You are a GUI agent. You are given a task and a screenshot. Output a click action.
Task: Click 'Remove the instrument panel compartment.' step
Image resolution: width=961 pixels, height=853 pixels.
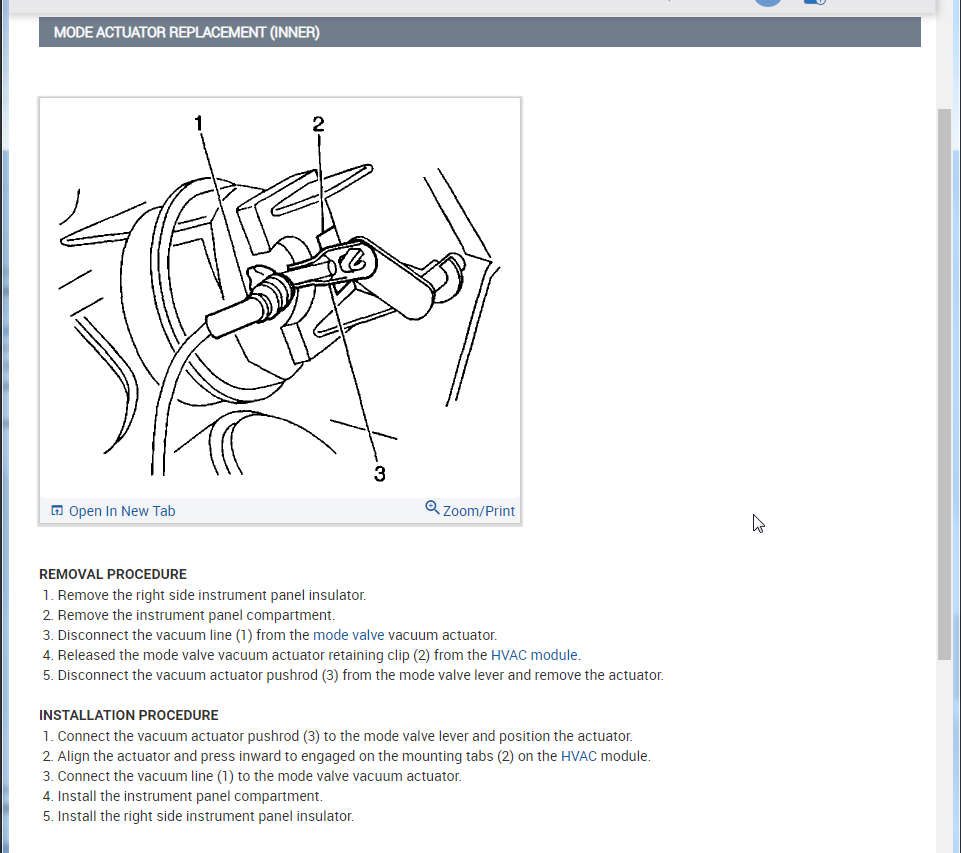coord(196,615)
